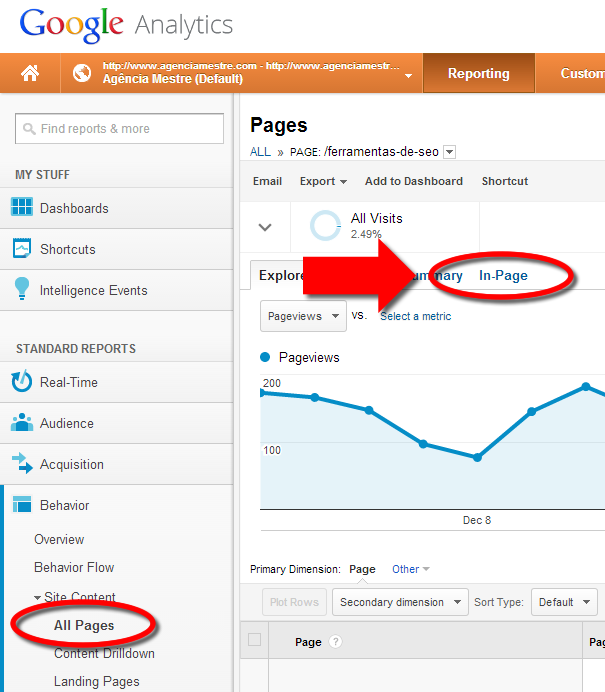The image size is (605, 692).
Task: Click the Find reports & more search box
Action: pos(119,128)
